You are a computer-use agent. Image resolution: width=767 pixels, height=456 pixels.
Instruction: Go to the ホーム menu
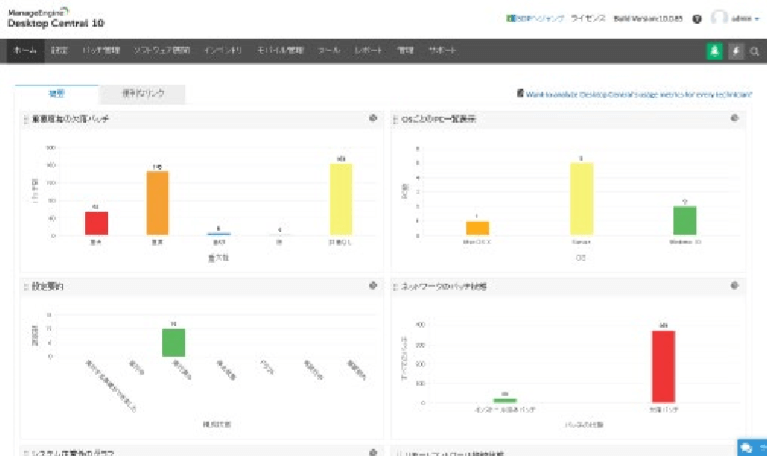[25, 50]
